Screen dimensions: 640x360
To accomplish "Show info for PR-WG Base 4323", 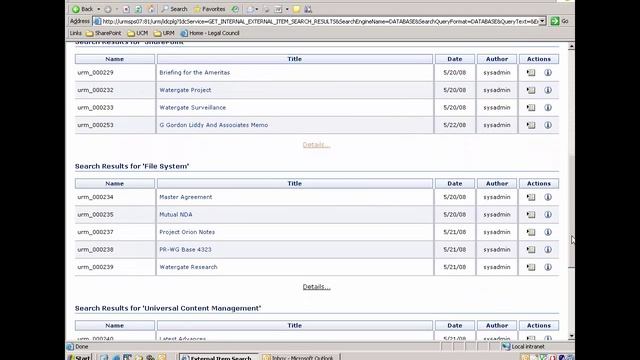I will (x=548, y=250).
